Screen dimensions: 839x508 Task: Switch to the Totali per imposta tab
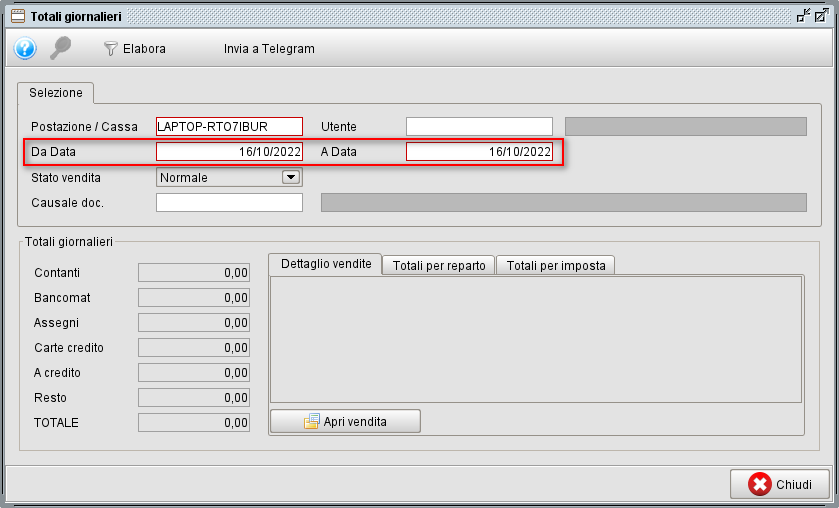(555, 265)
